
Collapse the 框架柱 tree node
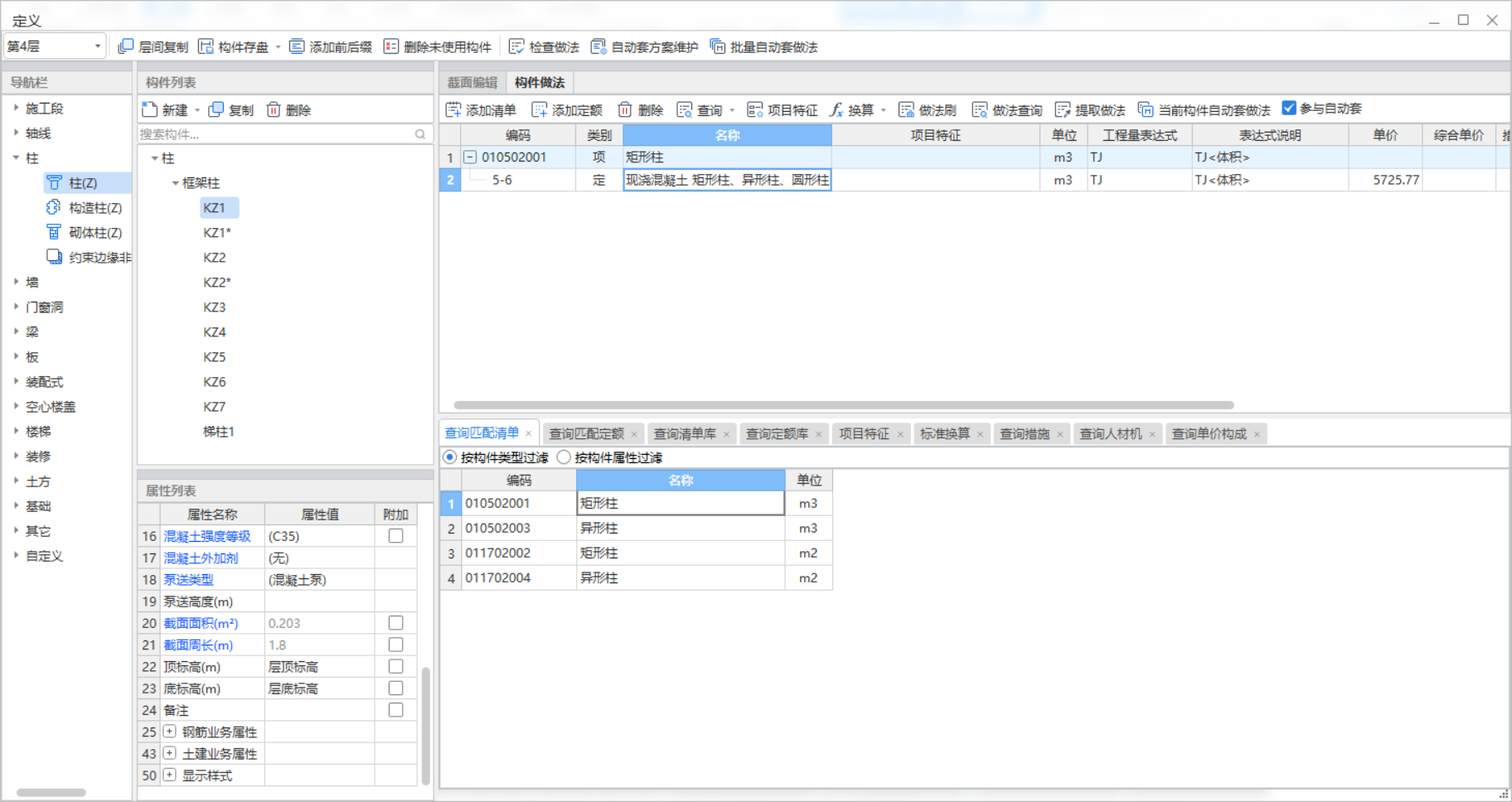tap(175, 183)
